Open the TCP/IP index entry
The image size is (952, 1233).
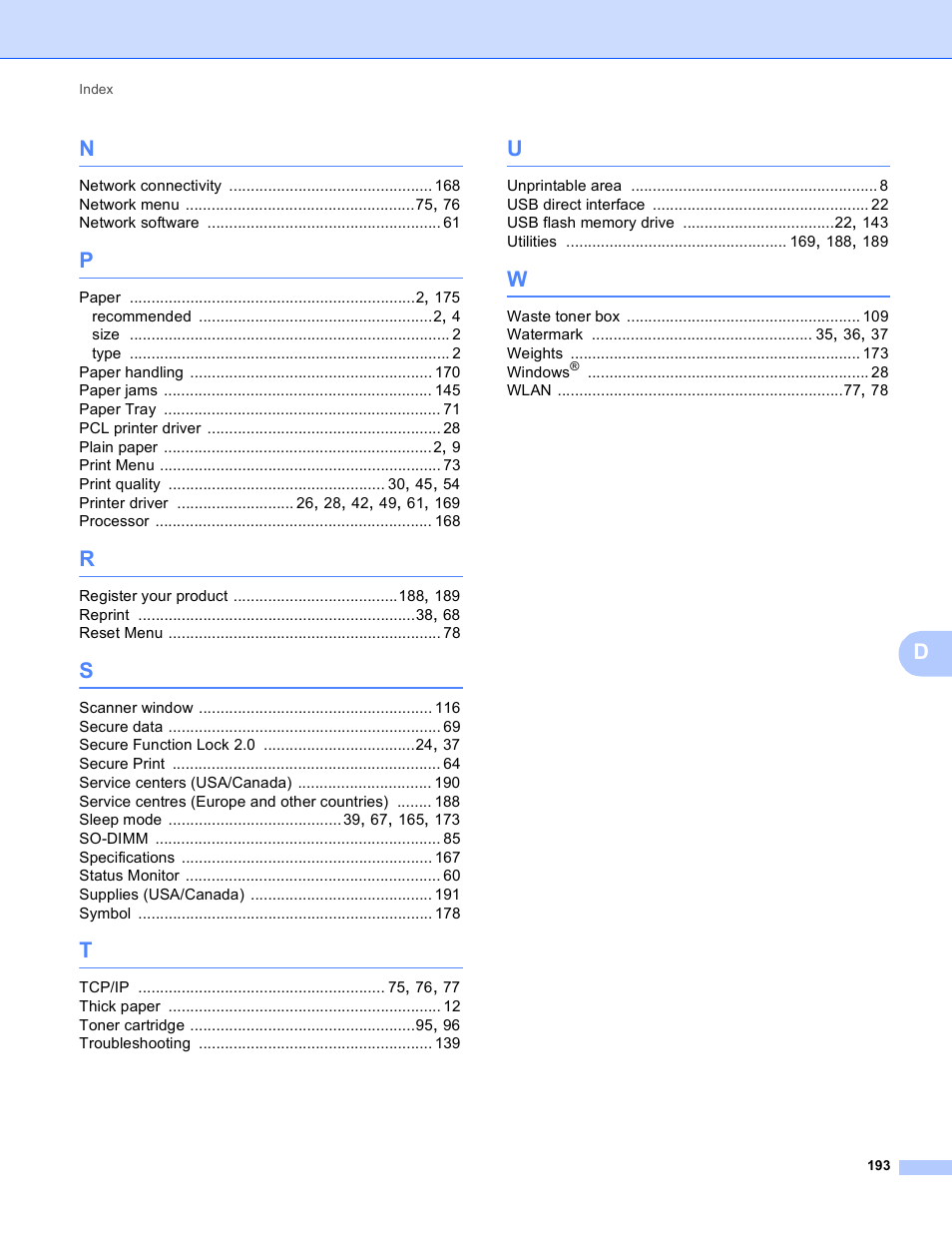(269, 987)
